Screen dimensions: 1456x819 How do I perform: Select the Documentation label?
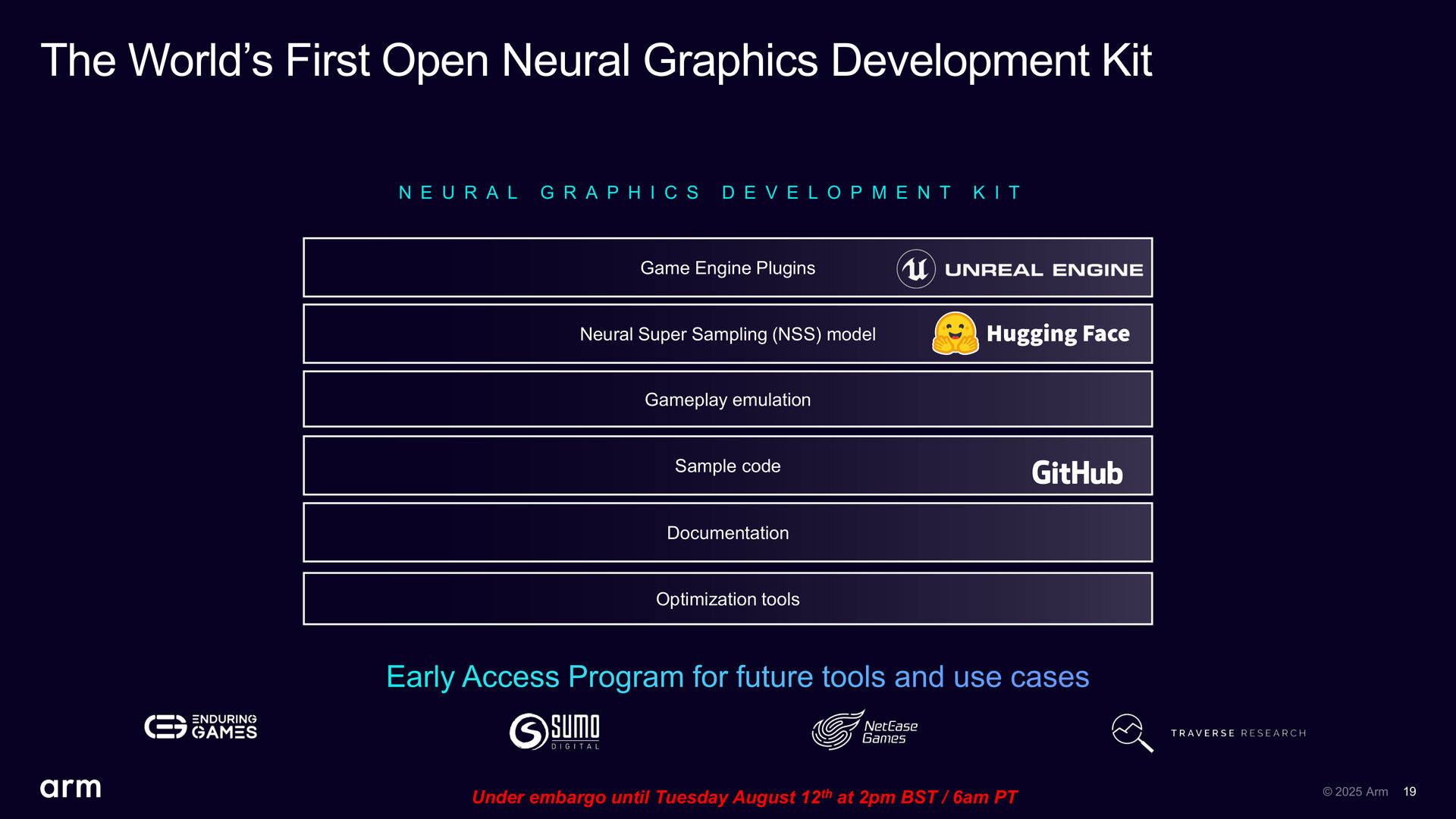pos(727,532)
